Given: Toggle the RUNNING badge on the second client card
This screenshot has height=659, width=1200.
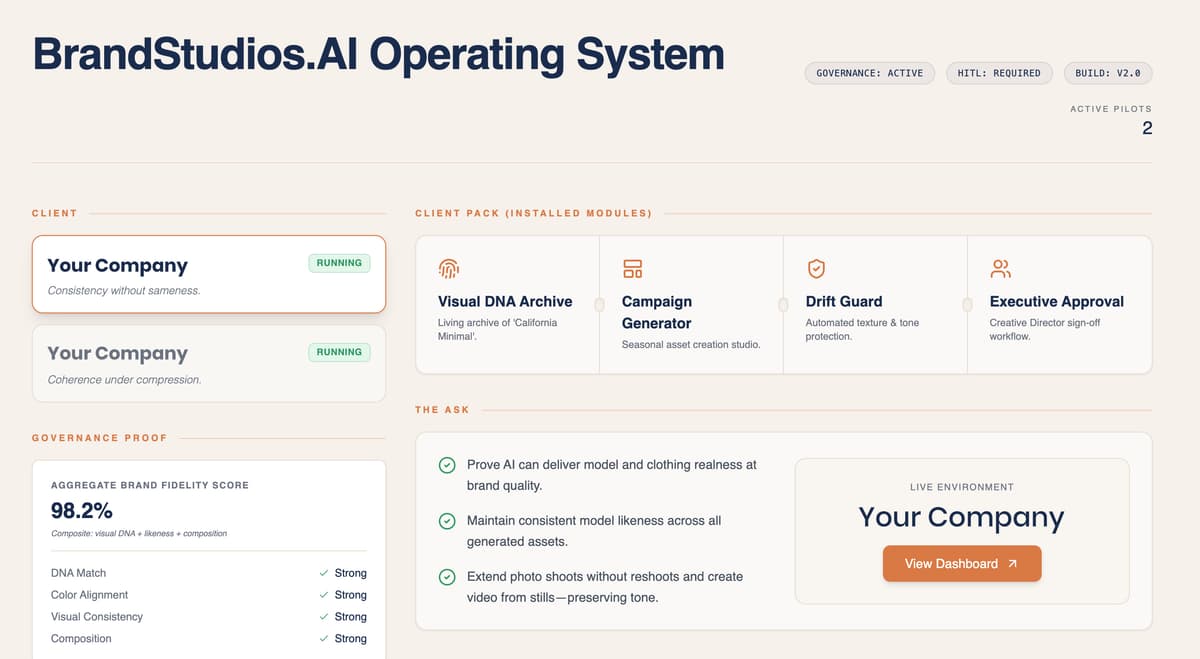Looking at the screenshot, I should point(339,351).
